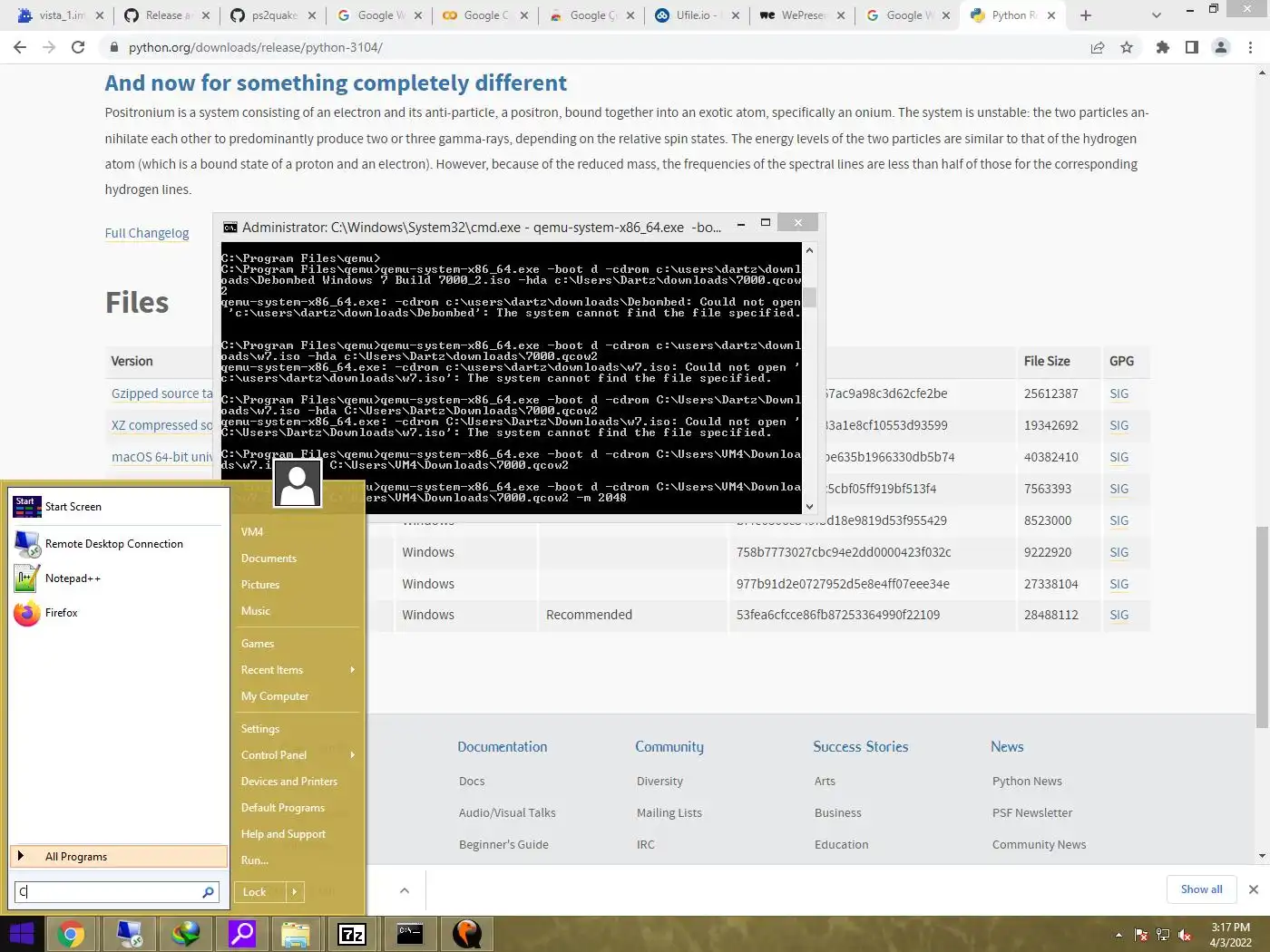The width and height of the screenshot is (1270, 952).
Task: Open the Gzipped source tarball link
Action: [162, 393]
